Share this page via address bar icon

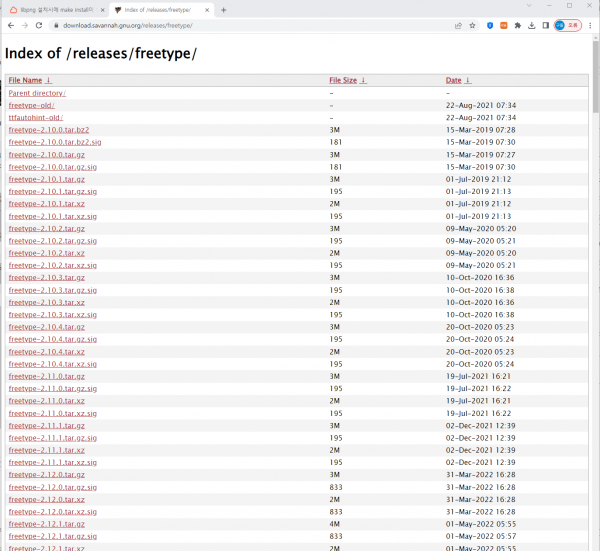(x=458, y=26)
